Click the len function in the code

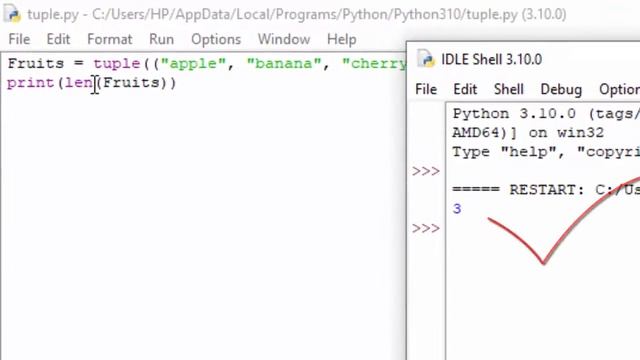click(79, 82)
